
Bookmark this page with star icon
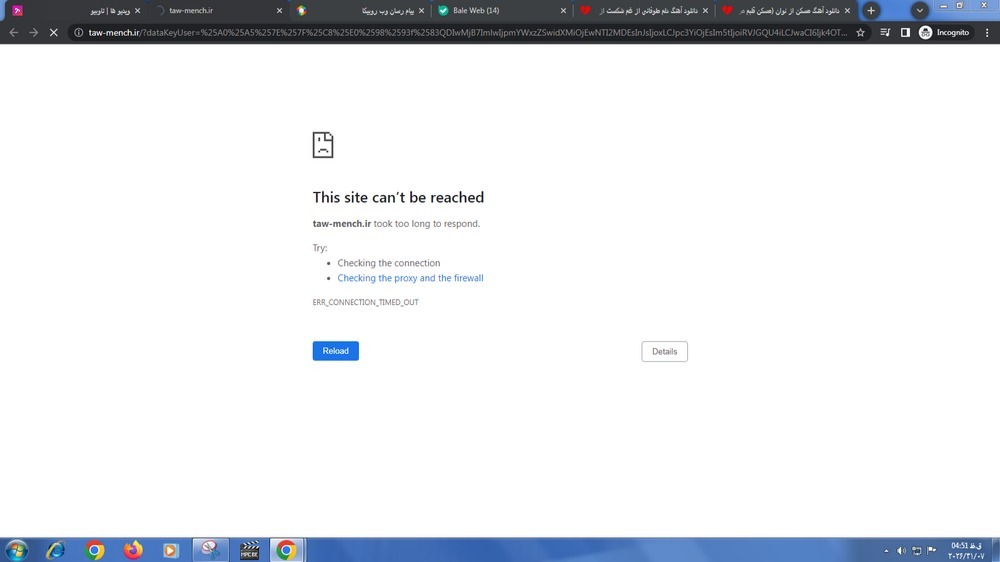860,33
